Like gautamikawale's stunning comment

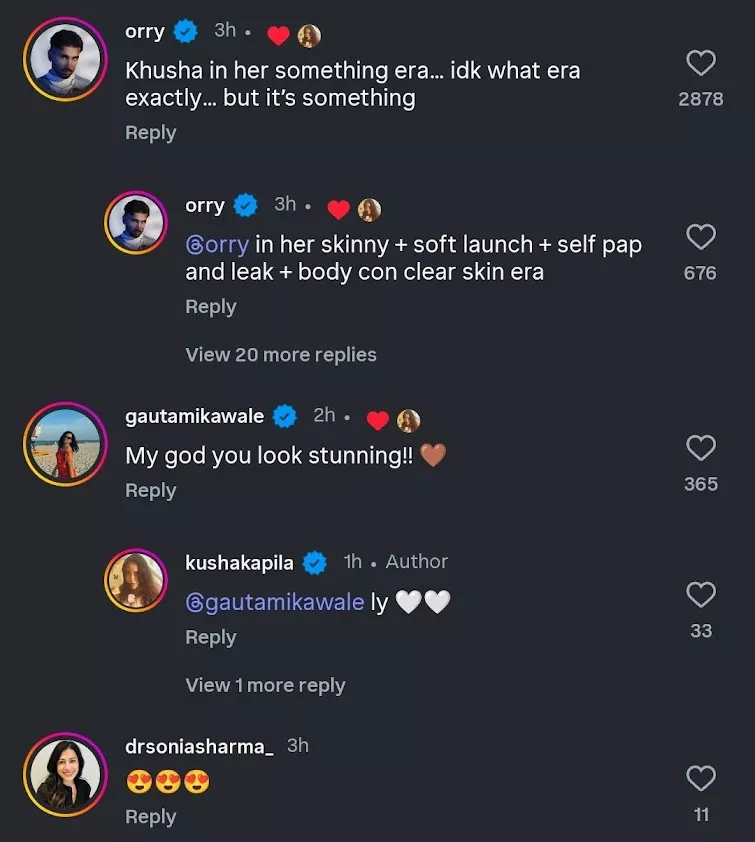pyautogui.click(x=701, y=447)
